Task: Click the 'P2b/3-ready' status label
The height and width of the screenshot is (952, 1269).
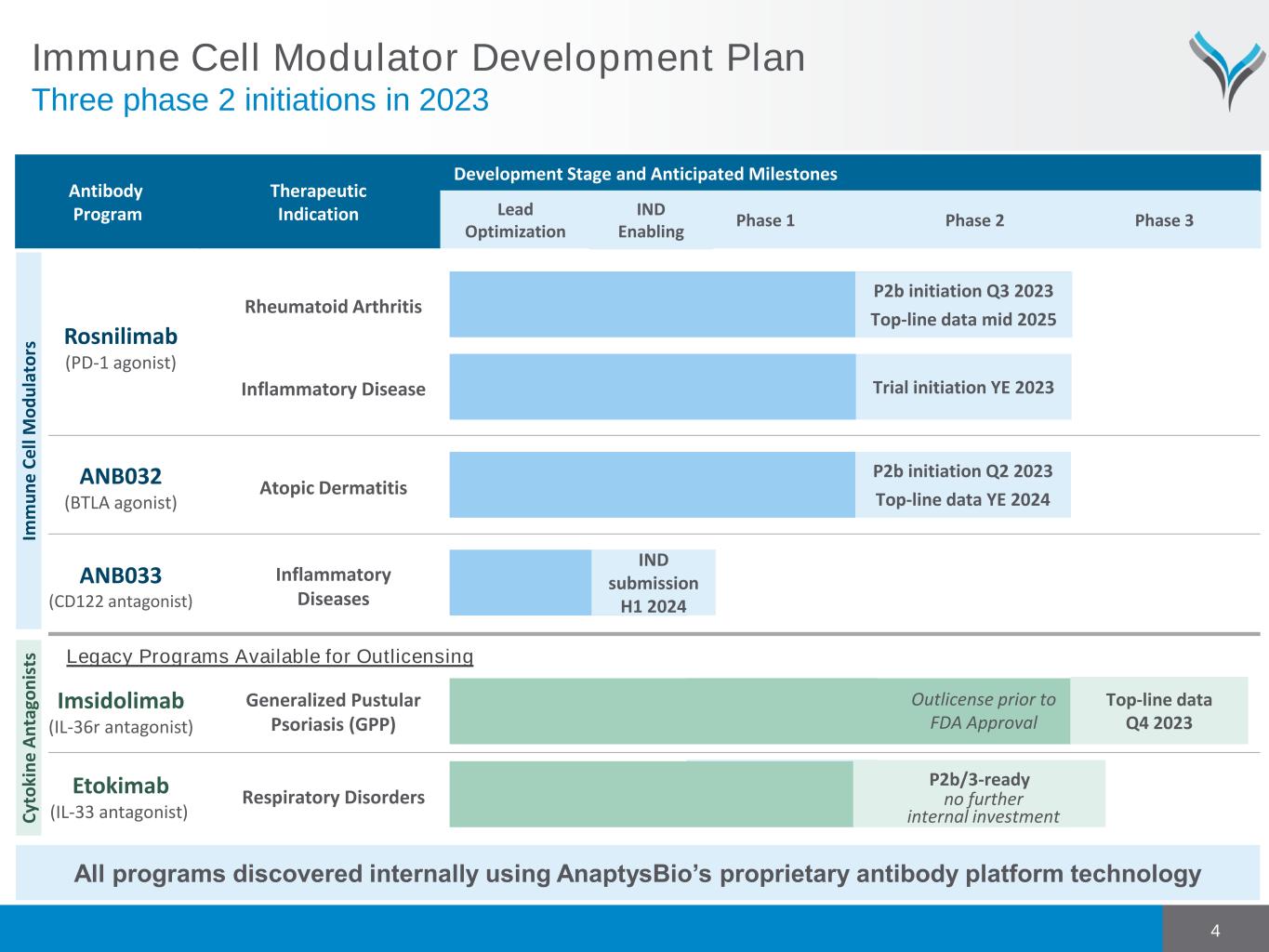Action: click(x=979, y=779)
